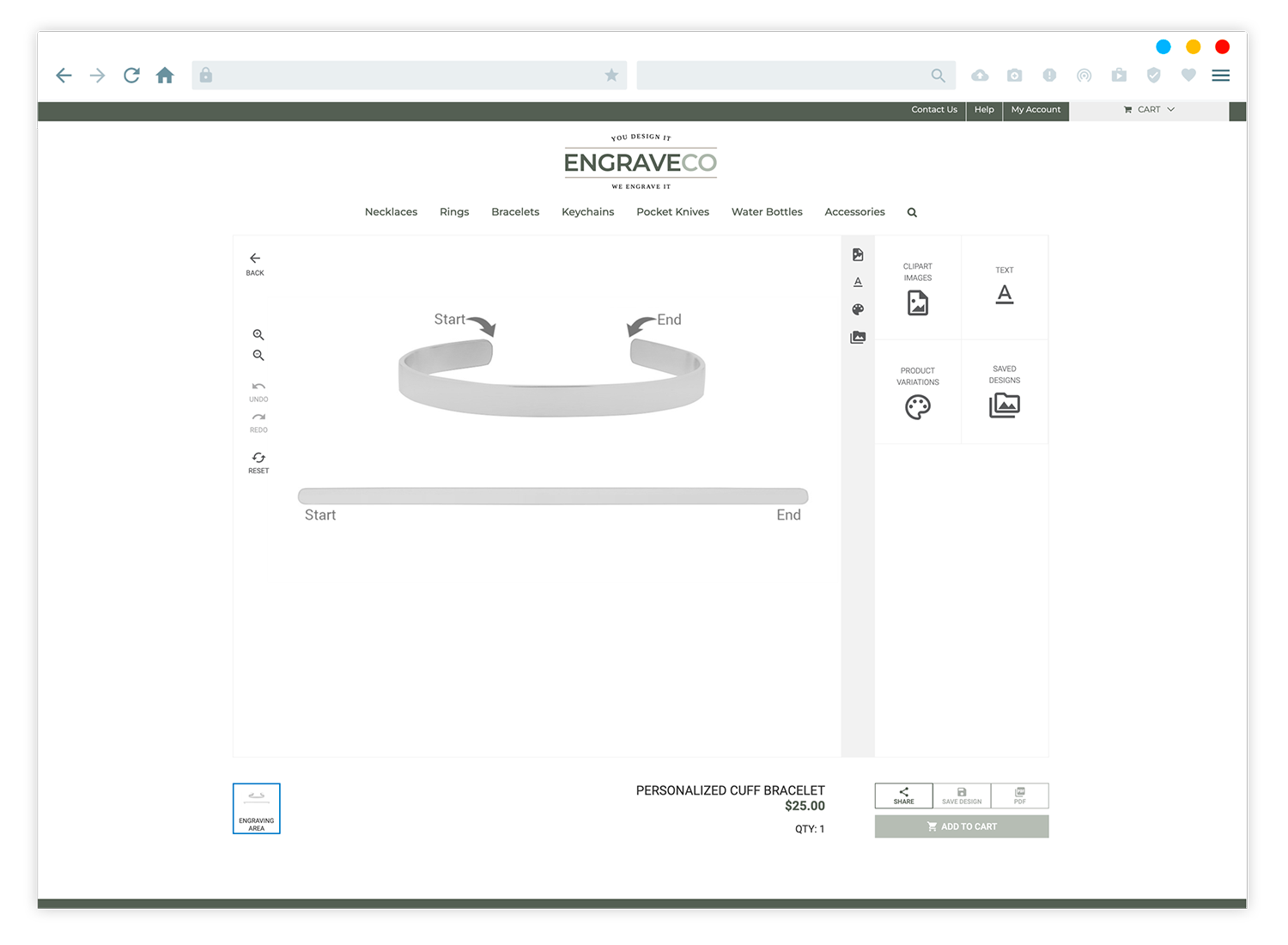Click the zoom out magnifier icon
1288x945 pixels.
[258, 356]
